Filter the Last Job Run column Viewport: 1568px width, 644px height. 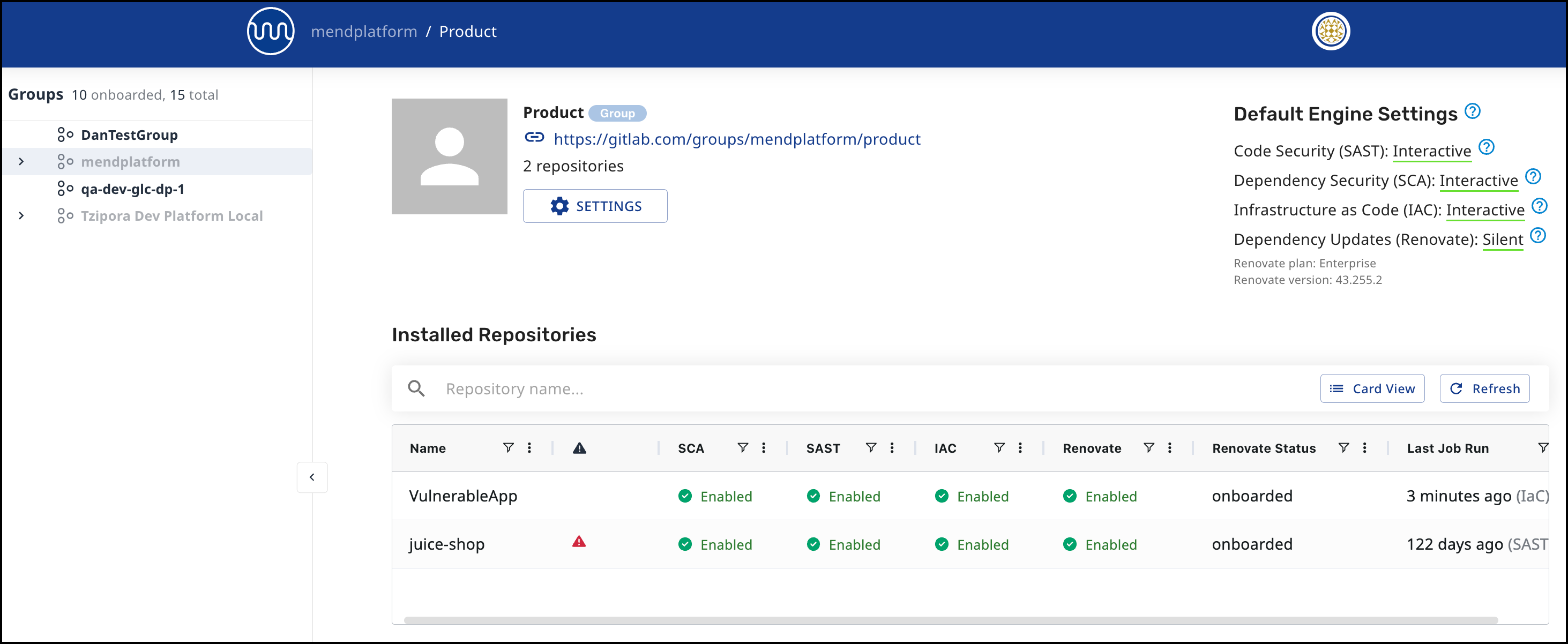click(1542, 448)
